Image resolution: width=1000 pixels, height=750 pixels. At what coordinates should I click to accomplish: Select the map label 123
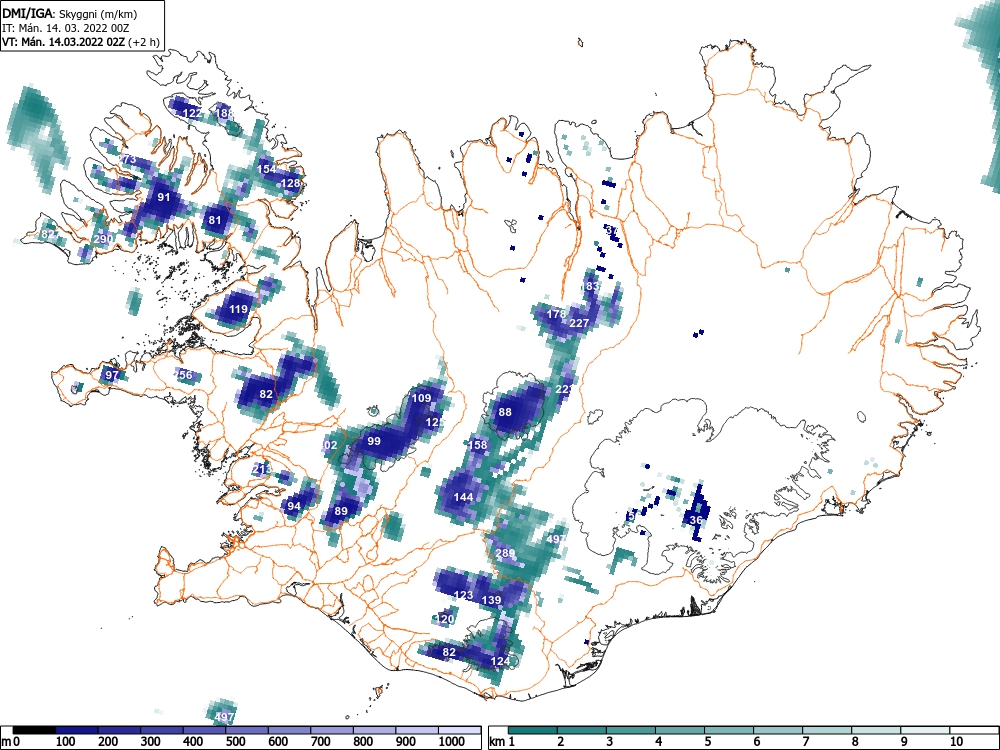(x=464, y=596)
